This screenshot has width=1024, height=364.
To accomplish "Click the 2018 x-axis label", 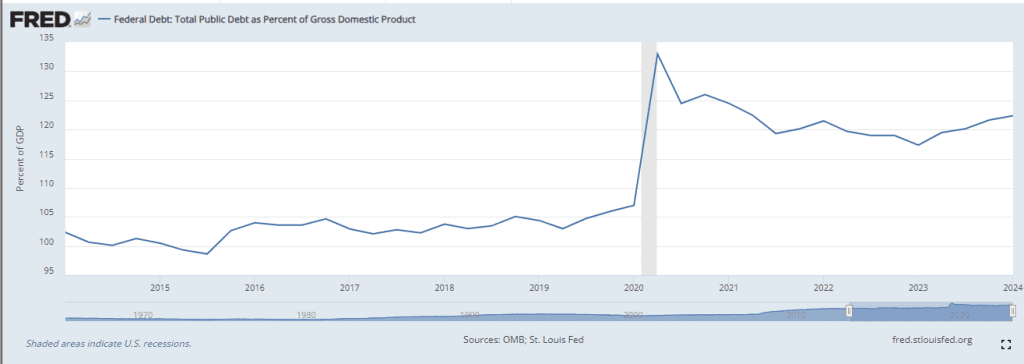I will 444,288.
